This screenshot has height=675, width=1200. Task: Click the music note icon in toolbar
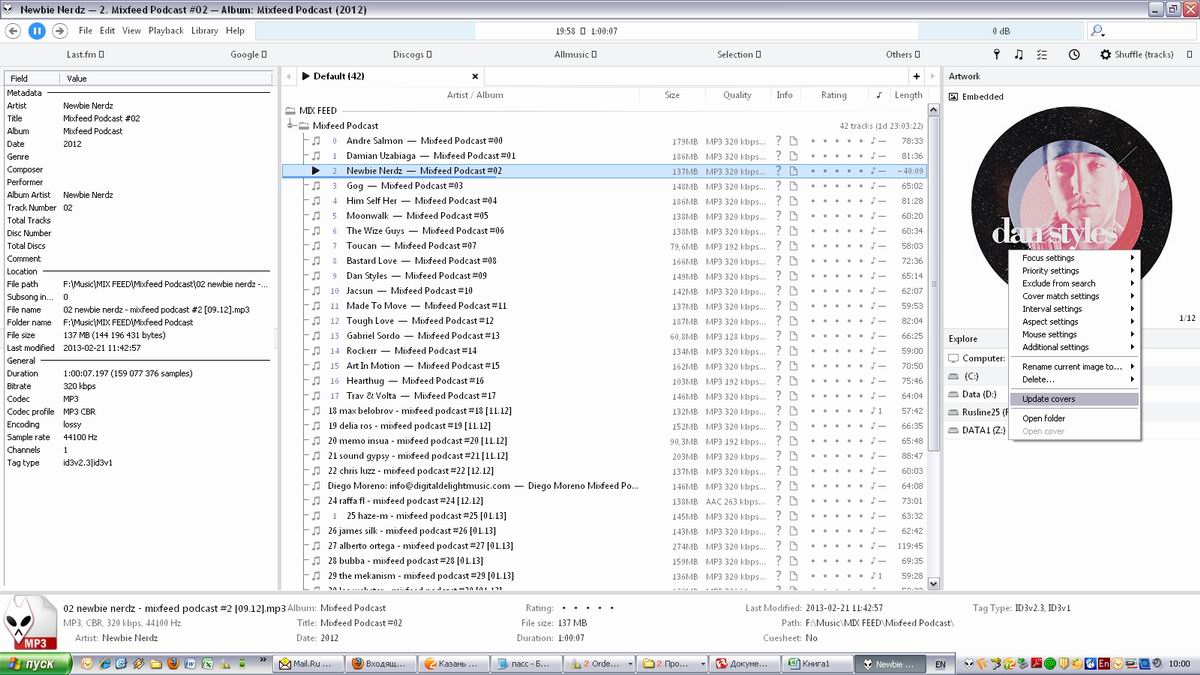click(1018, 55)
